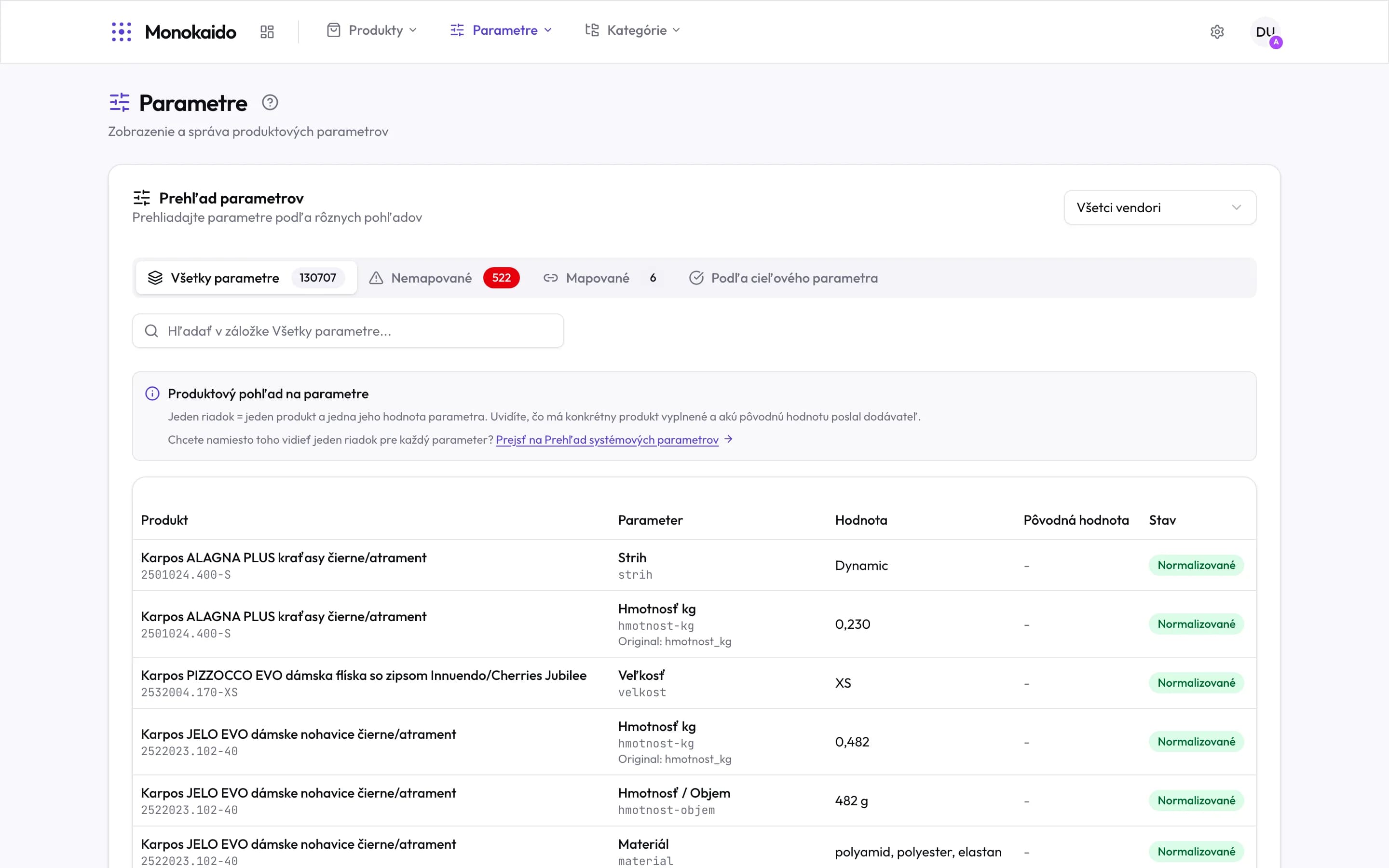
Task: Click the check-circle icon on Podľa cieľového parametra
Action: point(696,278)
